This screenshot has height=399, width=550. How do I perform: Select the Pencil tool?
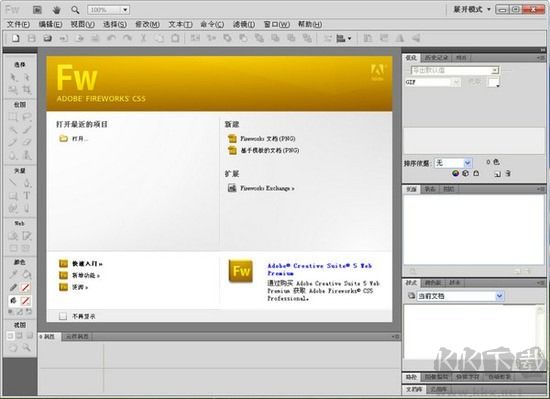click(13, 142)
